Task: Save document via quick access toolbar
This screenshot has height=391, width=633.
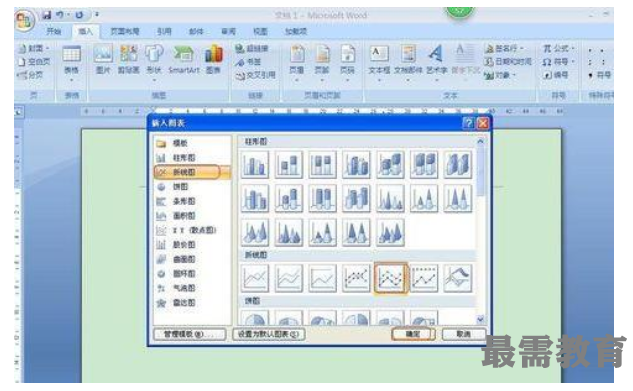Action: point(47,15)
